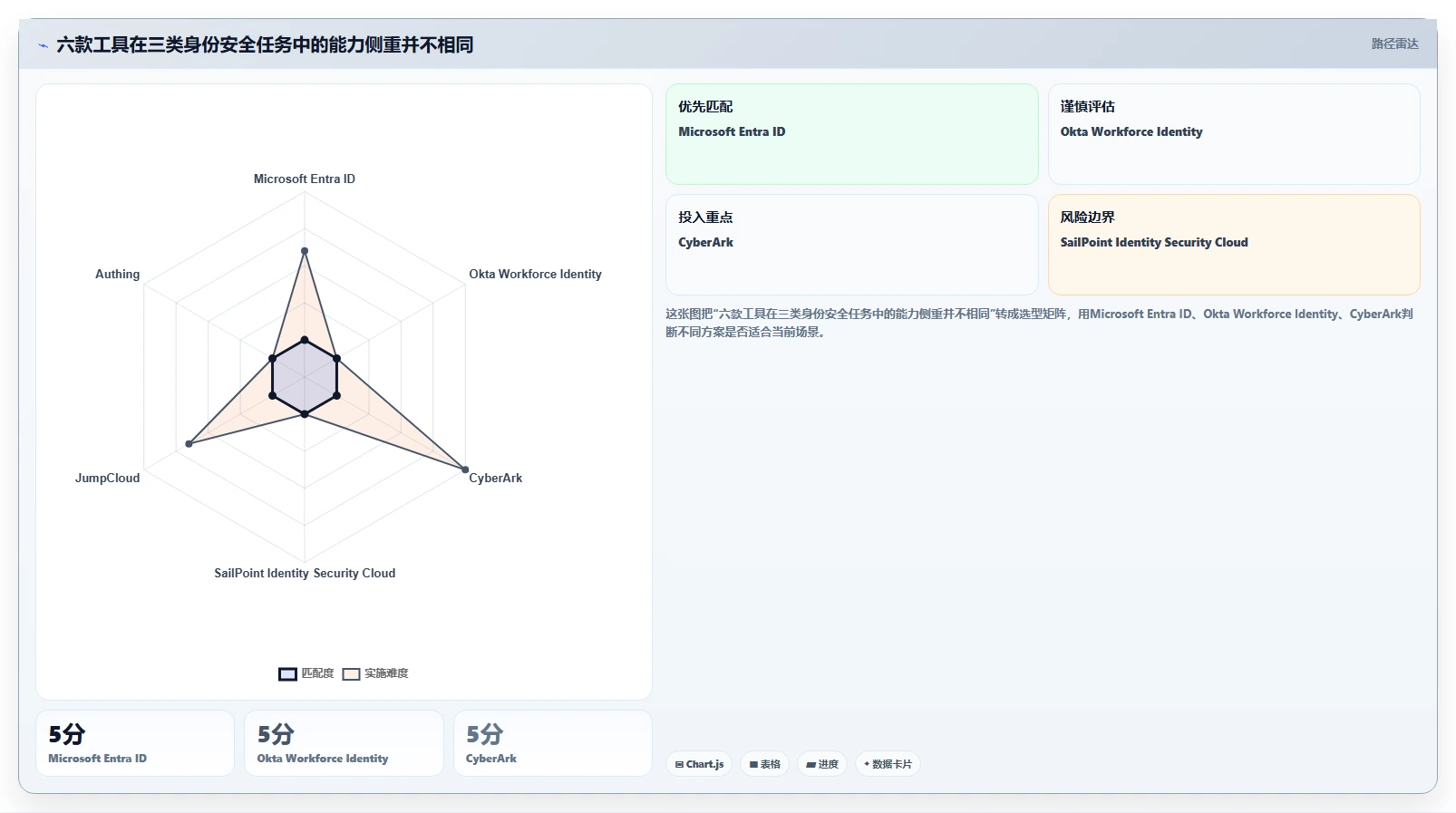Toggle the 实施难度 legend swatch
This screenshot has width=1456, height=813.
coord(352,673)
